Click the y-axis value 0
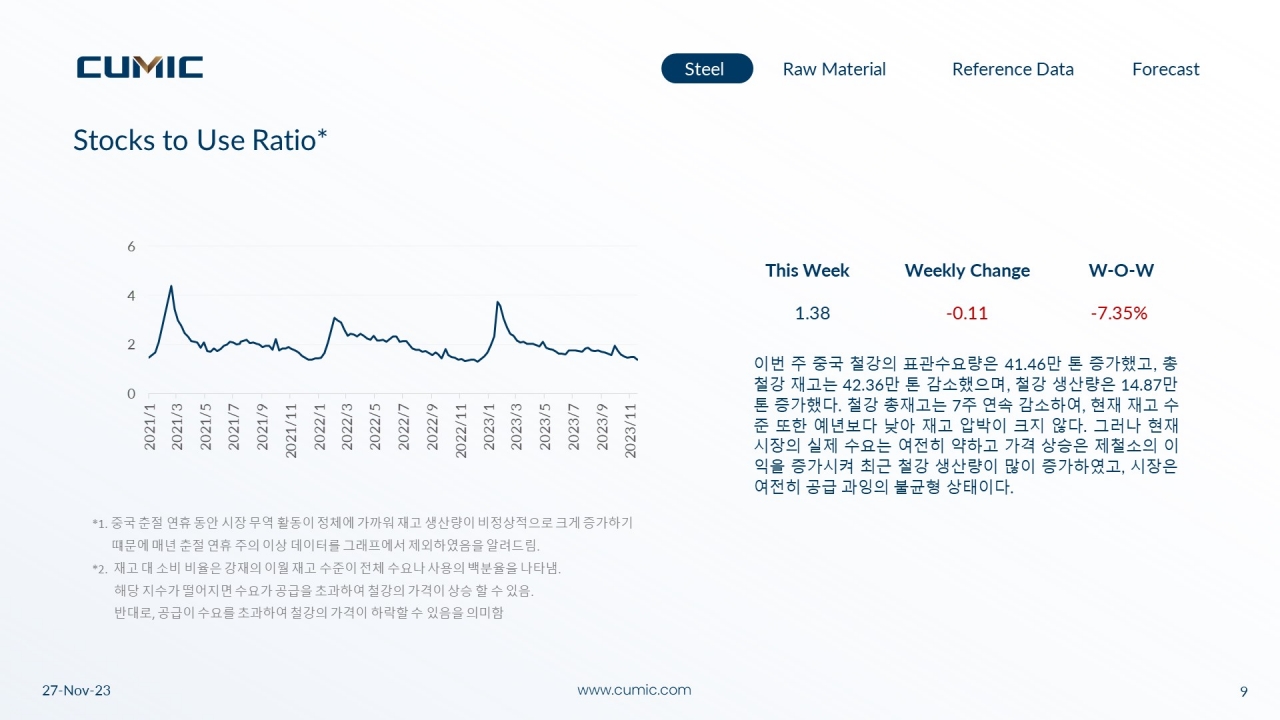 tap(131, 394)
